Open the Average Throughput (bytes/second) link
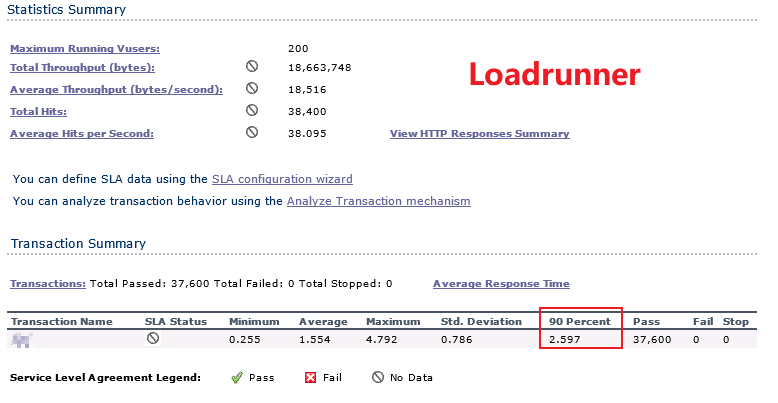Image resolution: width=778 pixels, height=403 pixels. 116,89
